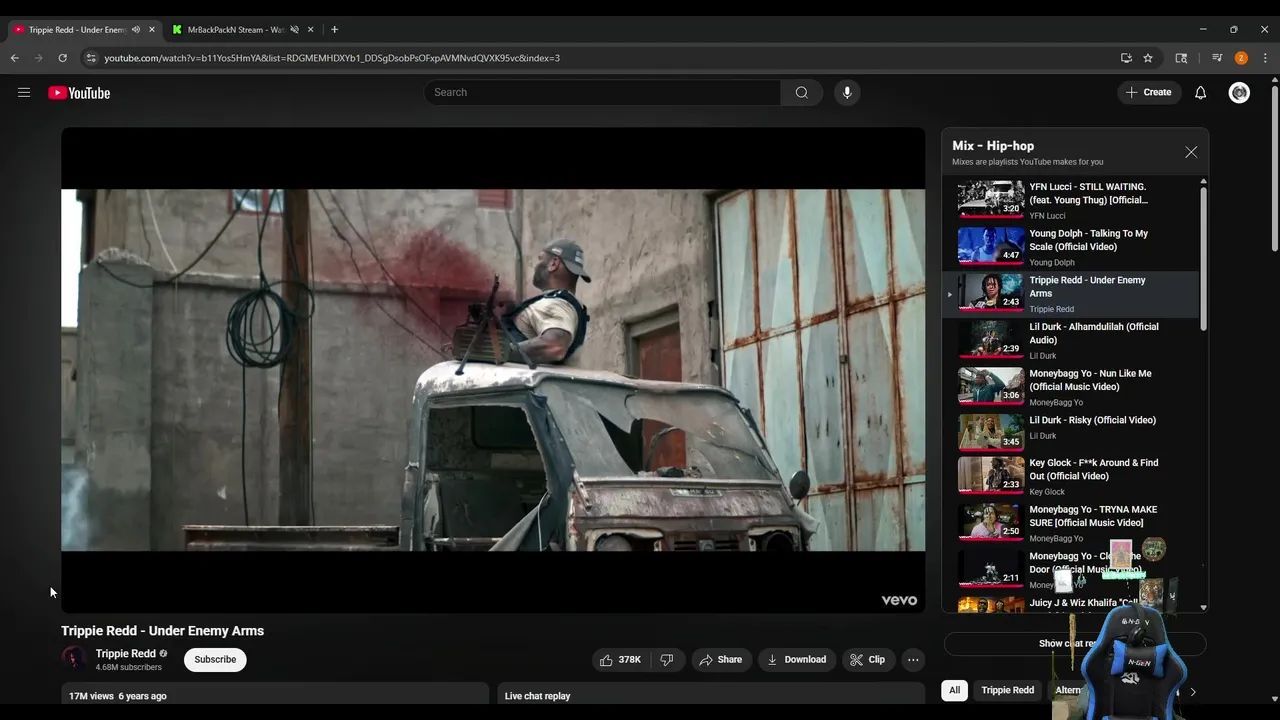Click the search magnifier button

coord(801,92)
